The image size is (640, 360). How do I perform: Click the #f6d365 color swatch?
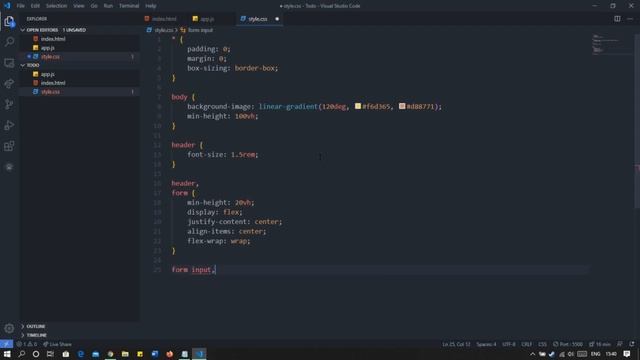point(358,106)
